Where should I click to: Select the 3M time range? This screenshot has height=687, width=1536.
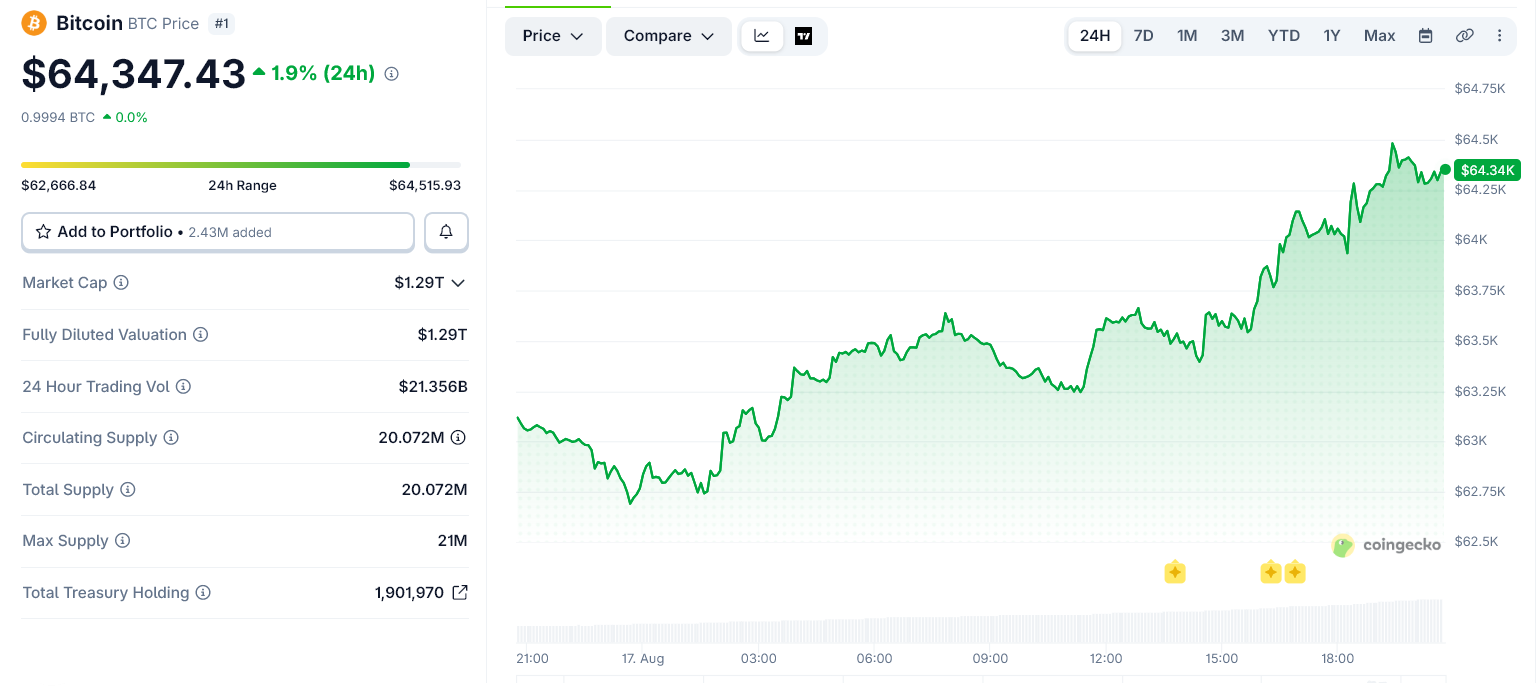point(1232,36)
